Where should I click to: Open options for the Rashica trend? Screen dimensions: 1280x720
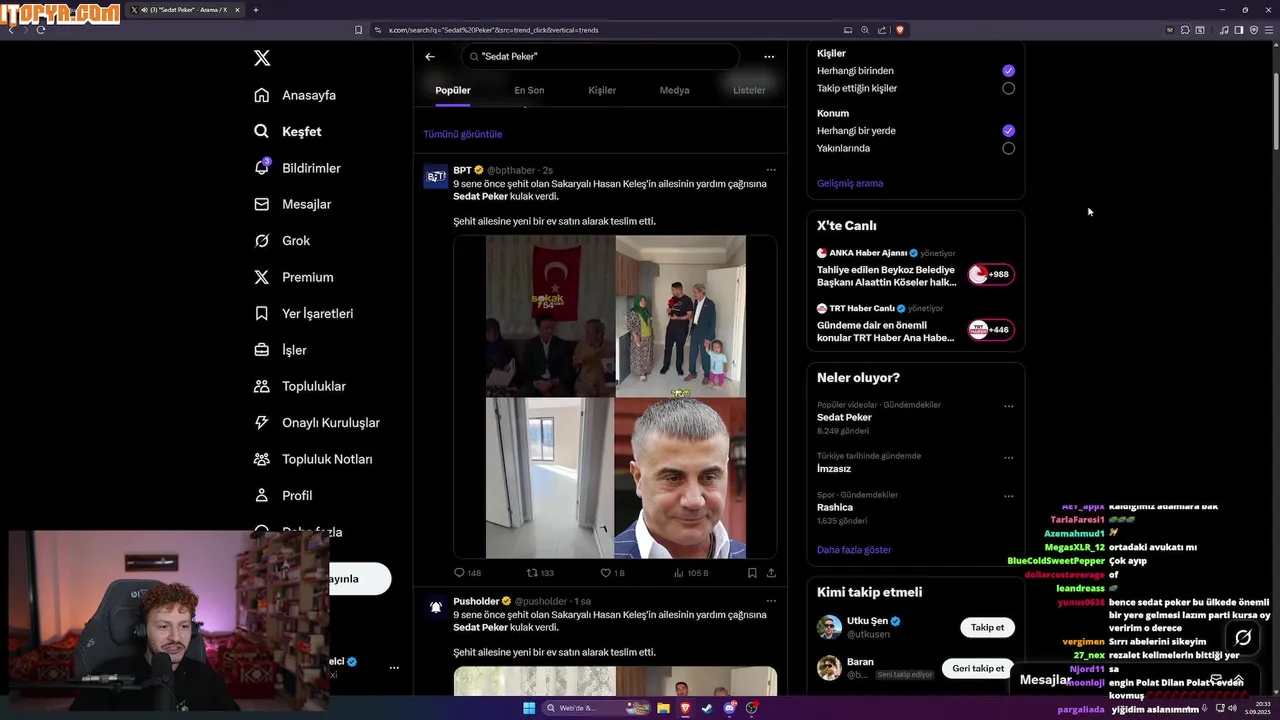(x=1008, y=496)
